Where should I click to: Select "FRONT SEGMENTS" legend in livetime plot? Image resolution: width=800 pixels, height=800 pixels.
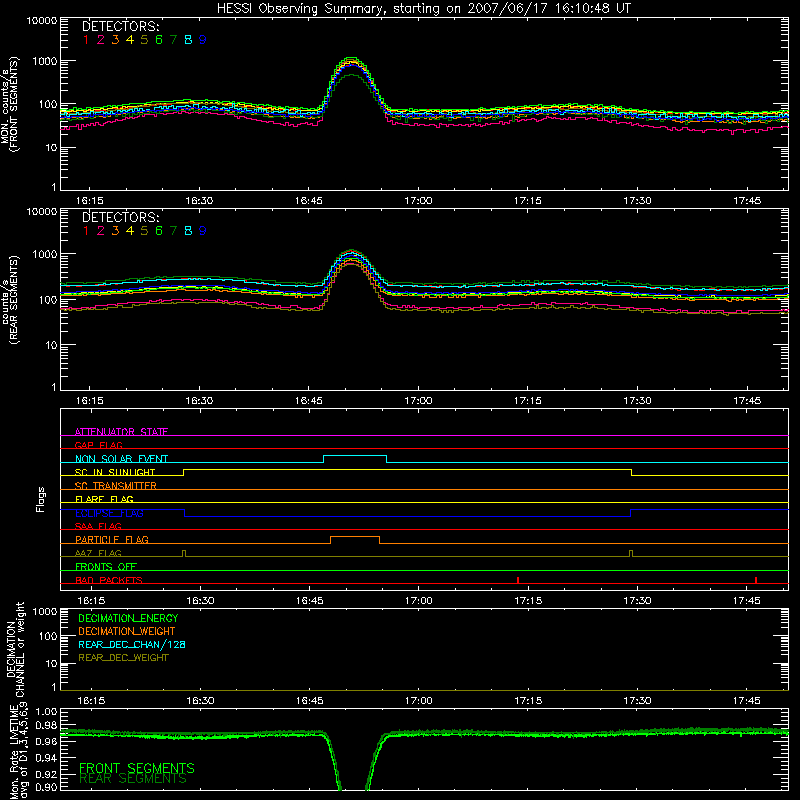click(137, 768)
